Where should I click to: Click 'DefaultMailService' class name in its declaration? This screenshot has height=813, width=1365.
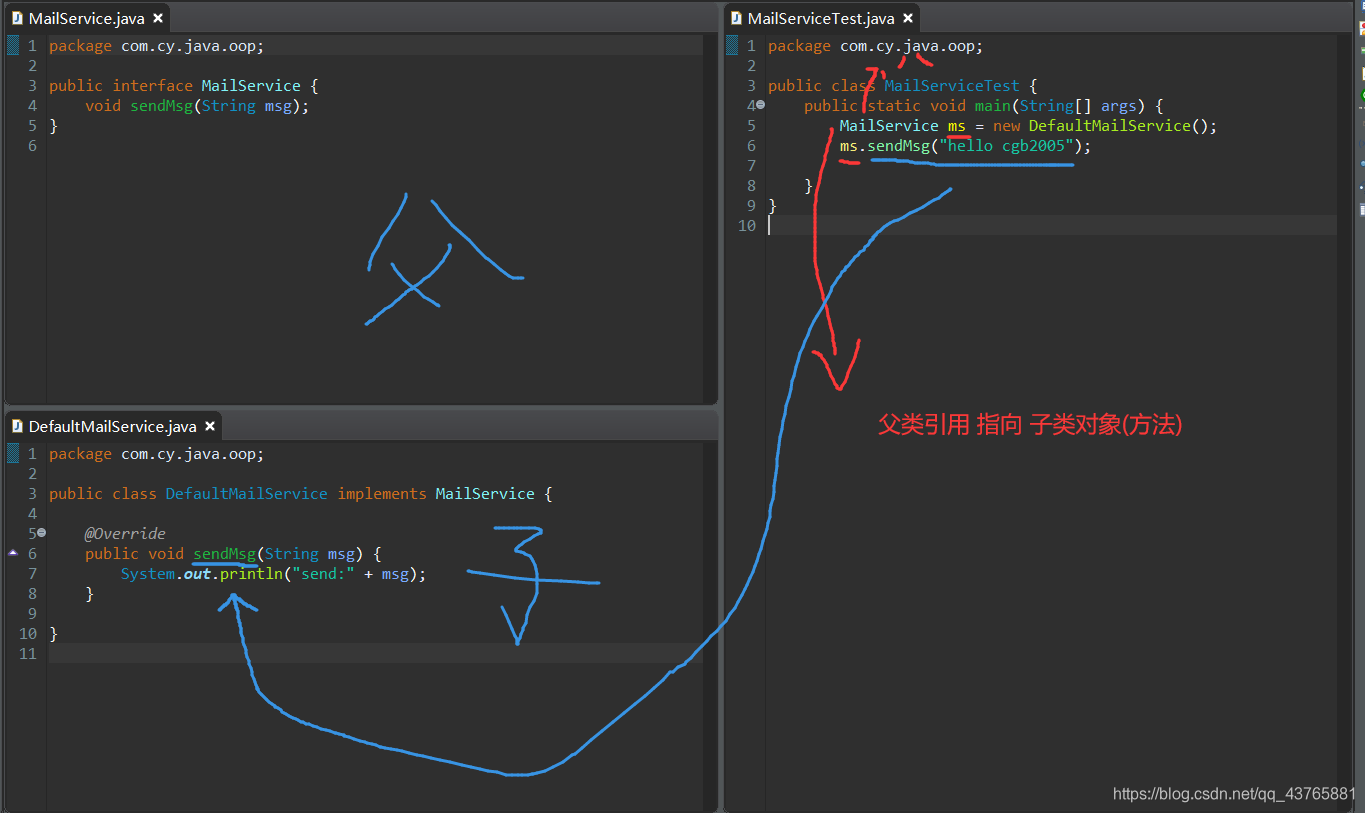(246, 494)
